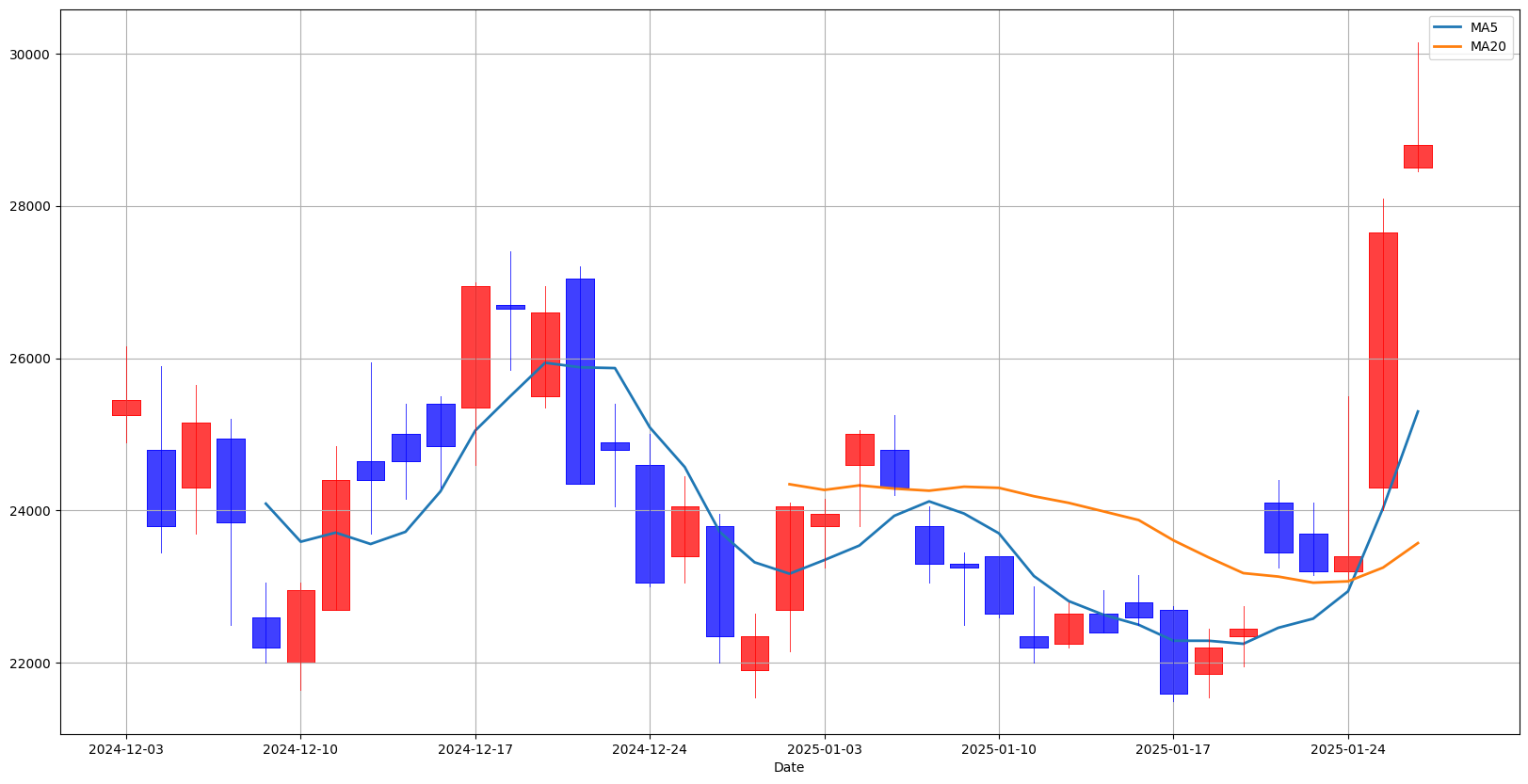This screenshot has width=1528, height=784.
Task: Click the 30000 y-axis tick label
Action: click(31, 55)
